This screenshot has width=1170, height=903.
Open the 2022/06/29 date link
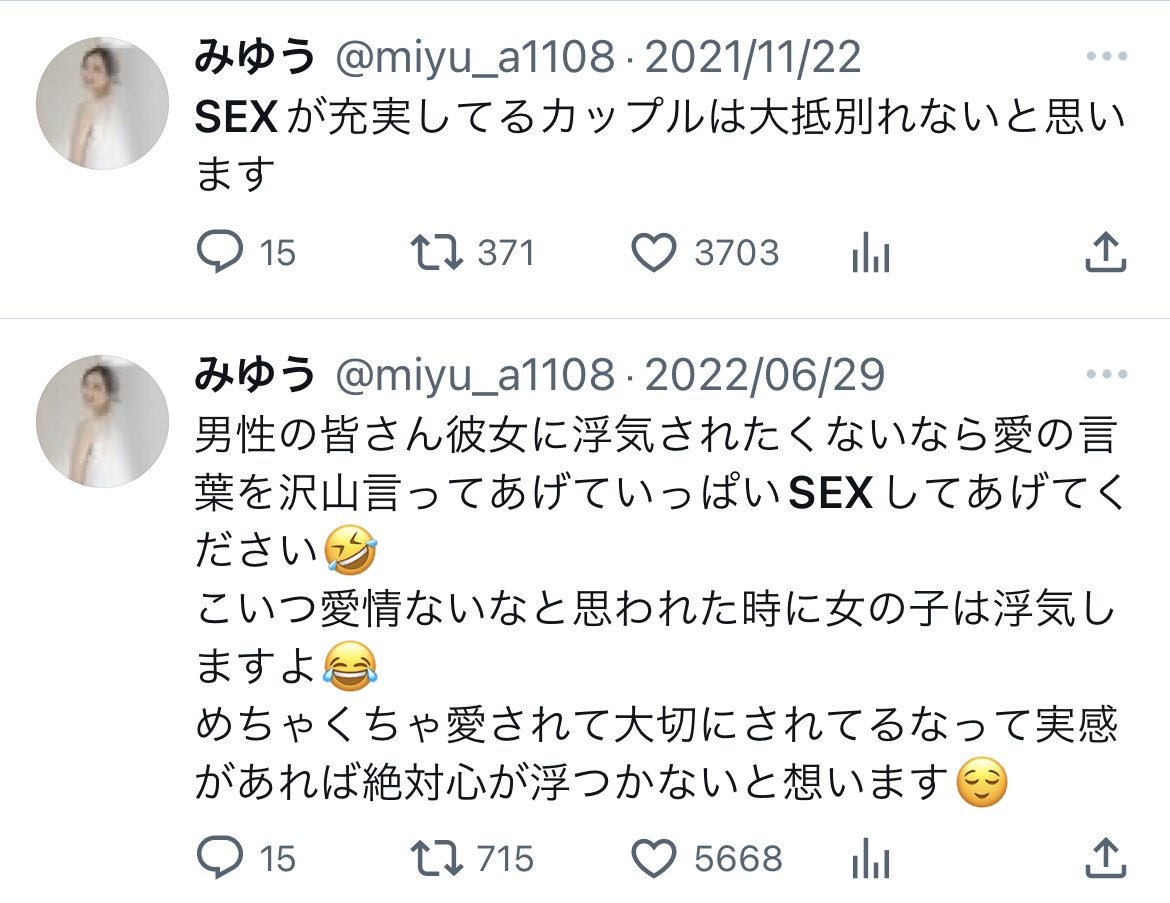765,375
